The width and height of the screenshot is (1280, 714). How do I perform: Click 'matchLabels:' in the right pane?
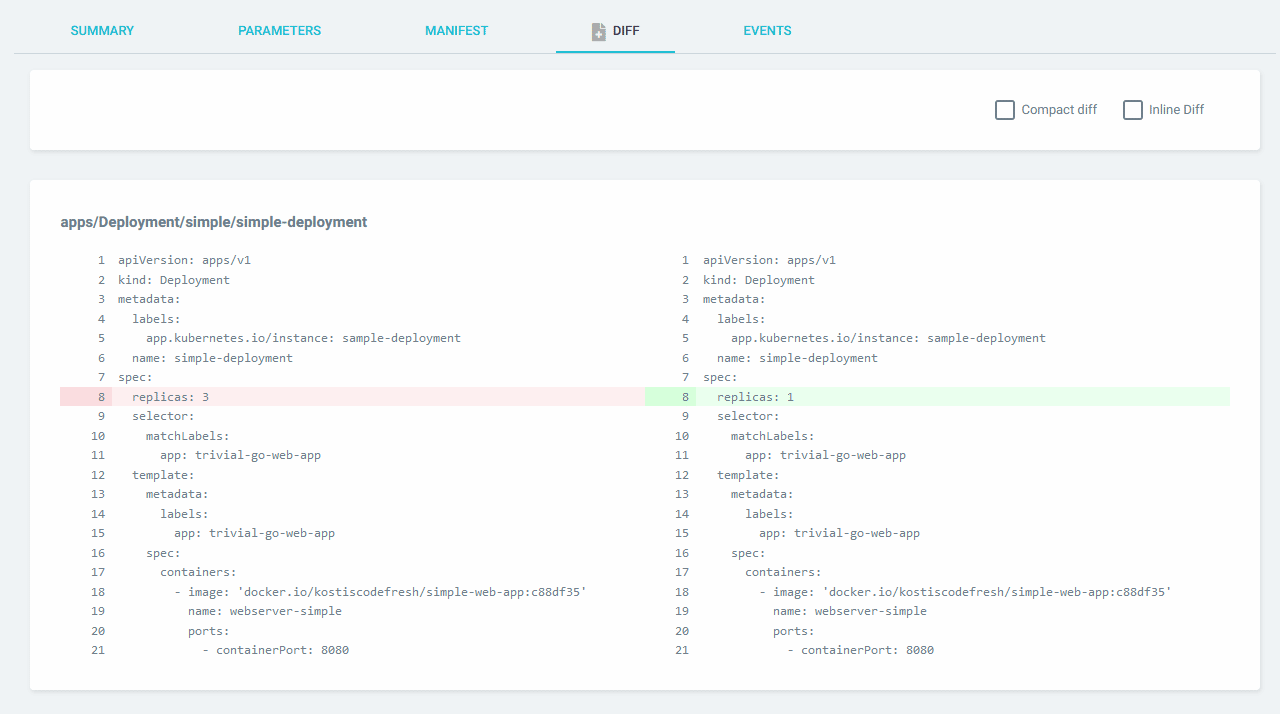click(773, 436)
